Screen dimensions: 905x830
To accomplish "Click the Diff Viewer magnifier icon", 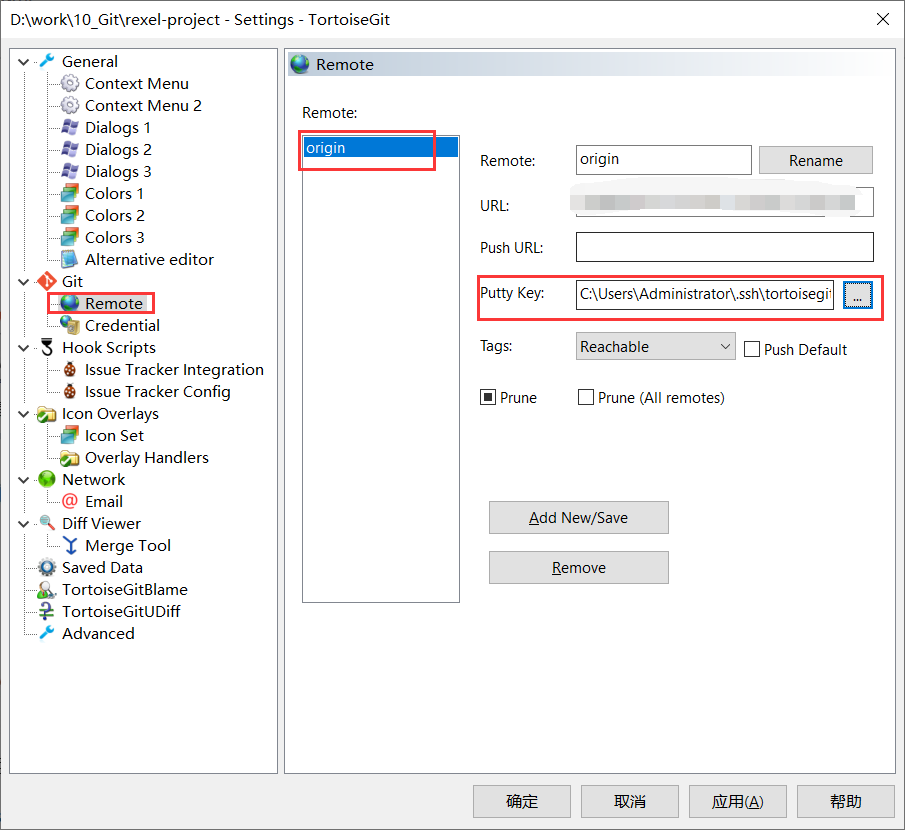I will point(47,523).
